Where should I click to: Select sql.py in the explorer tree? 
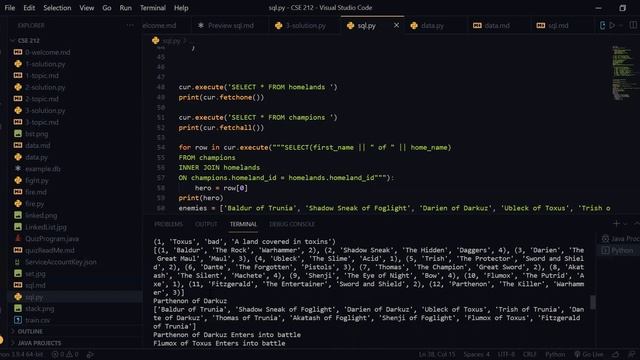tap(34, 297)
